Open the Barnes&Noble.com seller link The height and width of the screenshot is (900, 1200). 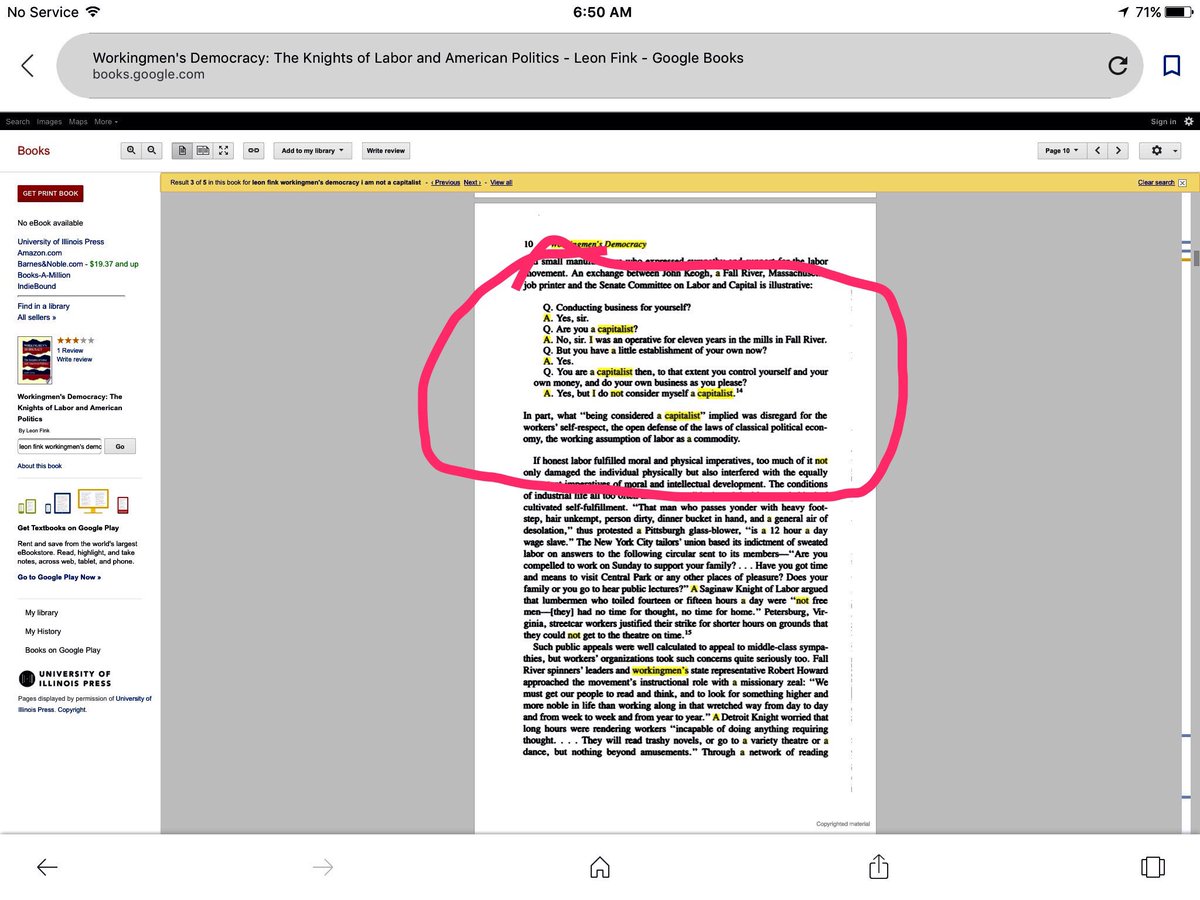click(50, 264)
